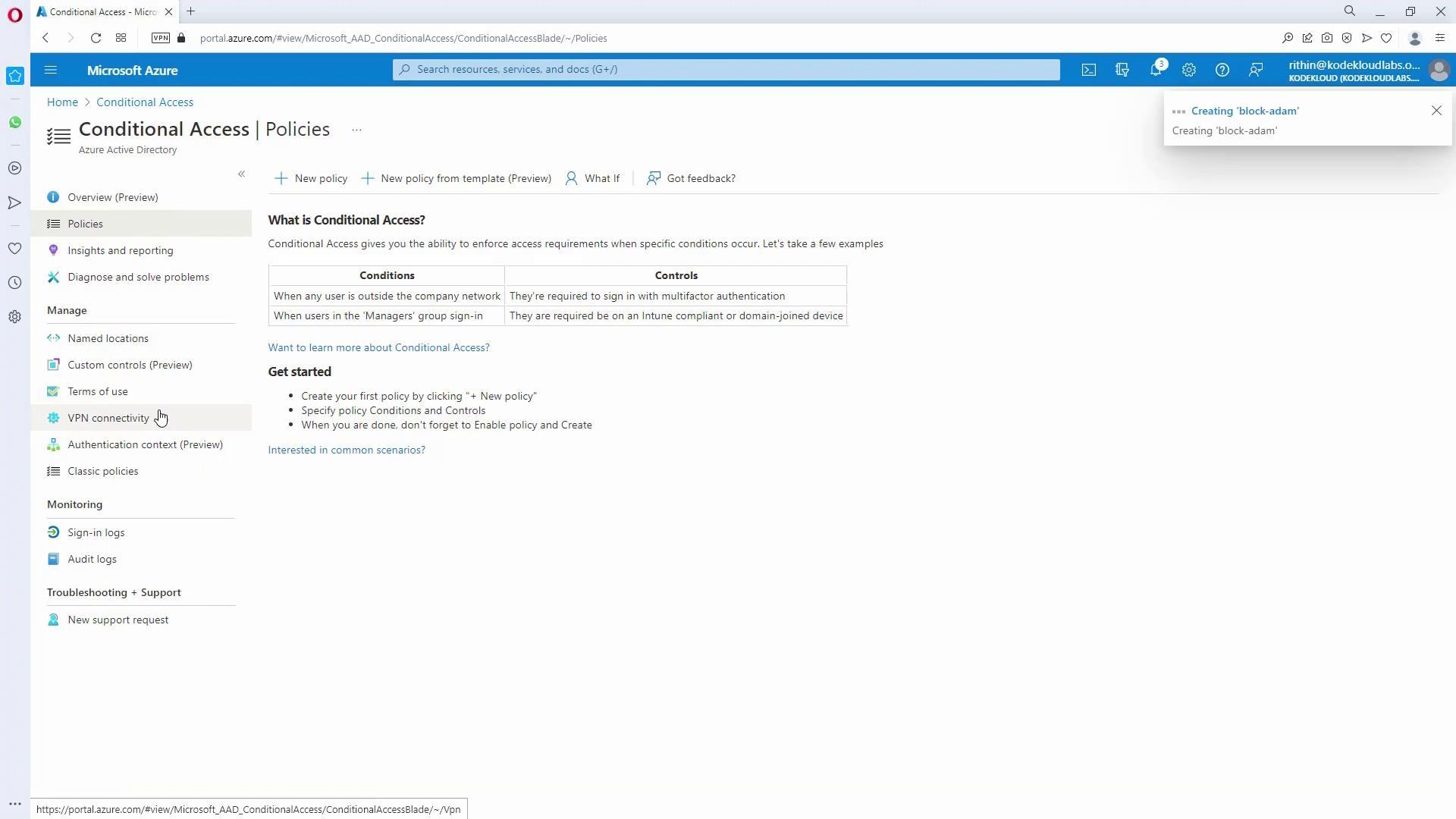Click the Azure search resources field

pos(726,69)
